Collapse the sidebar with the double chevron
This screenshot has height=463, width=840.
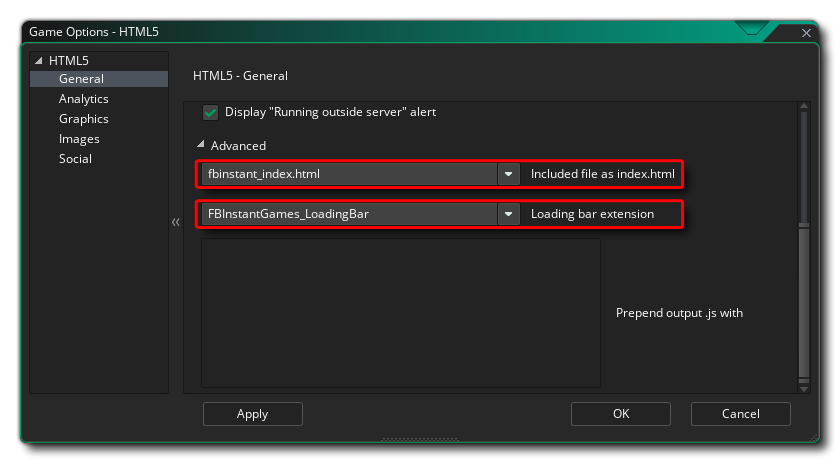[176, 222]
